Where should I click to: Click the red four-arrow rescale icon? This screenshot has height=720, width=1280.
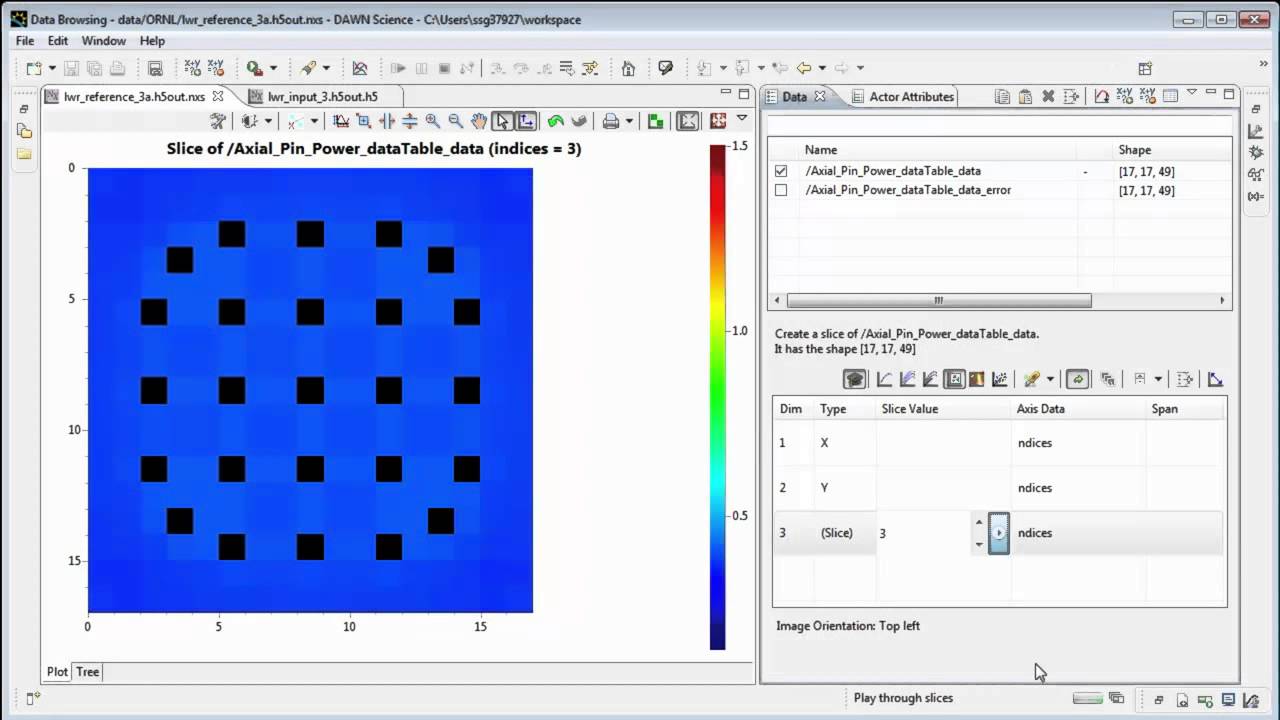pyautogui.click(x=718, y=121)
